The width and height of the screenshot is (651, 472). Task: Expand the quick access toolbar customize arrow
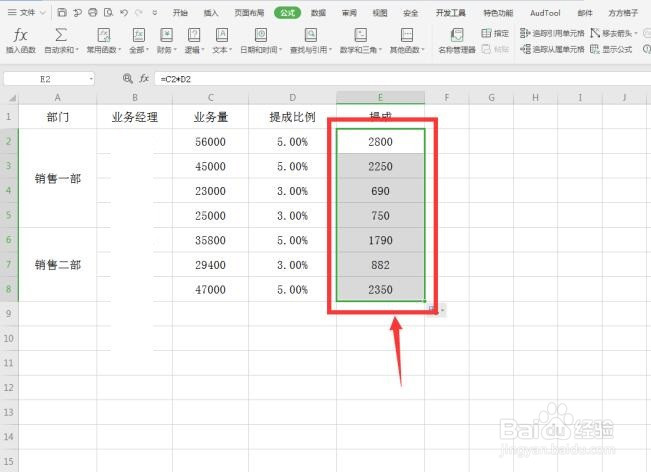click(155, 13)
